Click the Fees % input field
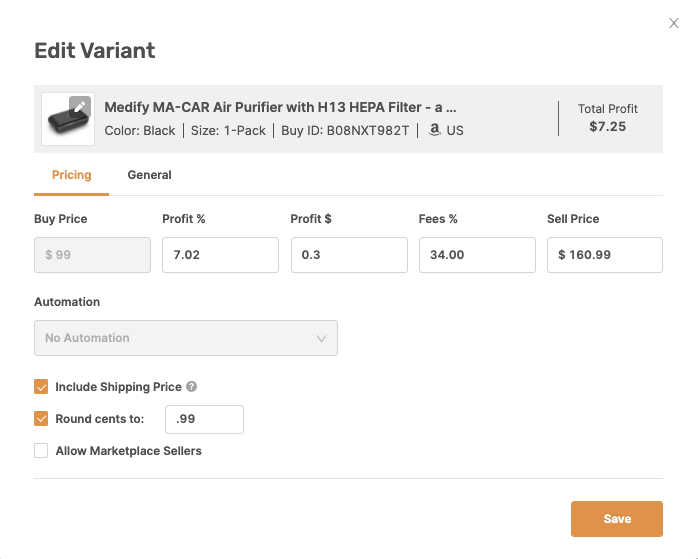 coord(477,255)
